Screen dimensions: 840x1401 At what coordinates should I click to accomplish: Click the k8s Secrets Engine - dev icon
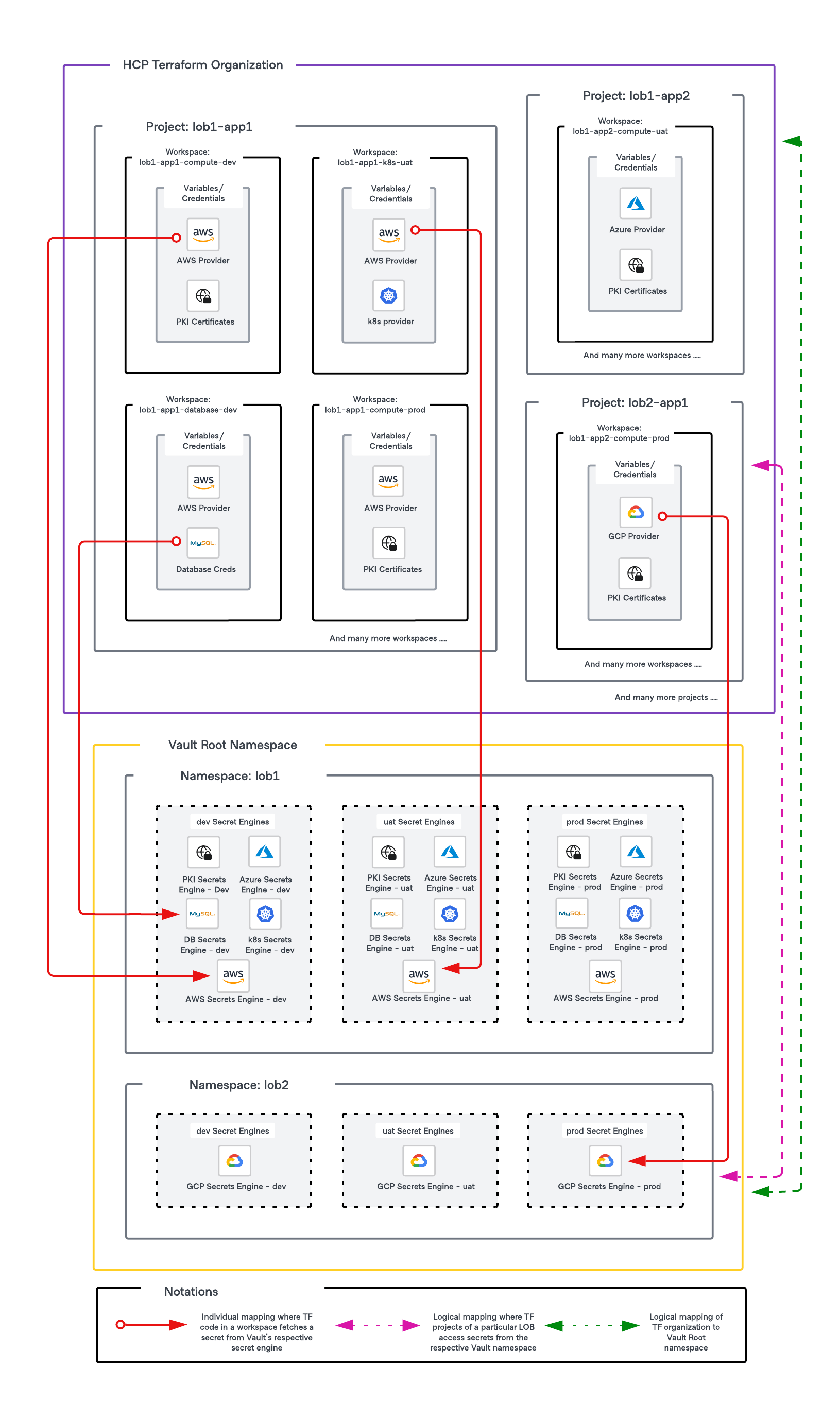(265, 913)
